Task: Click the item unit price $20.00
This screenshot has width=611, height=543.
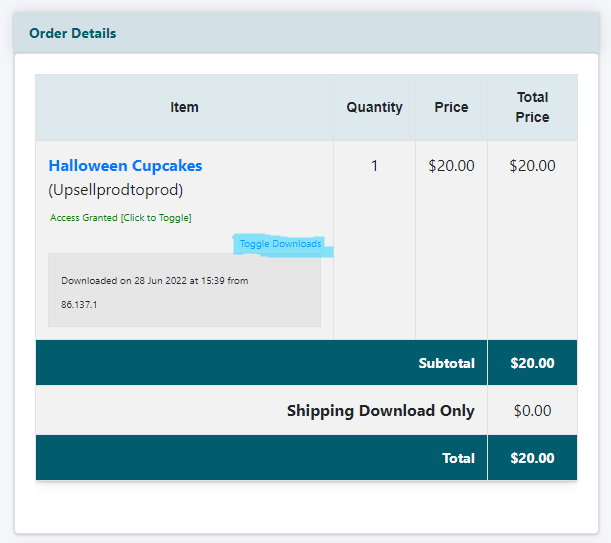Action: [451, 166]
